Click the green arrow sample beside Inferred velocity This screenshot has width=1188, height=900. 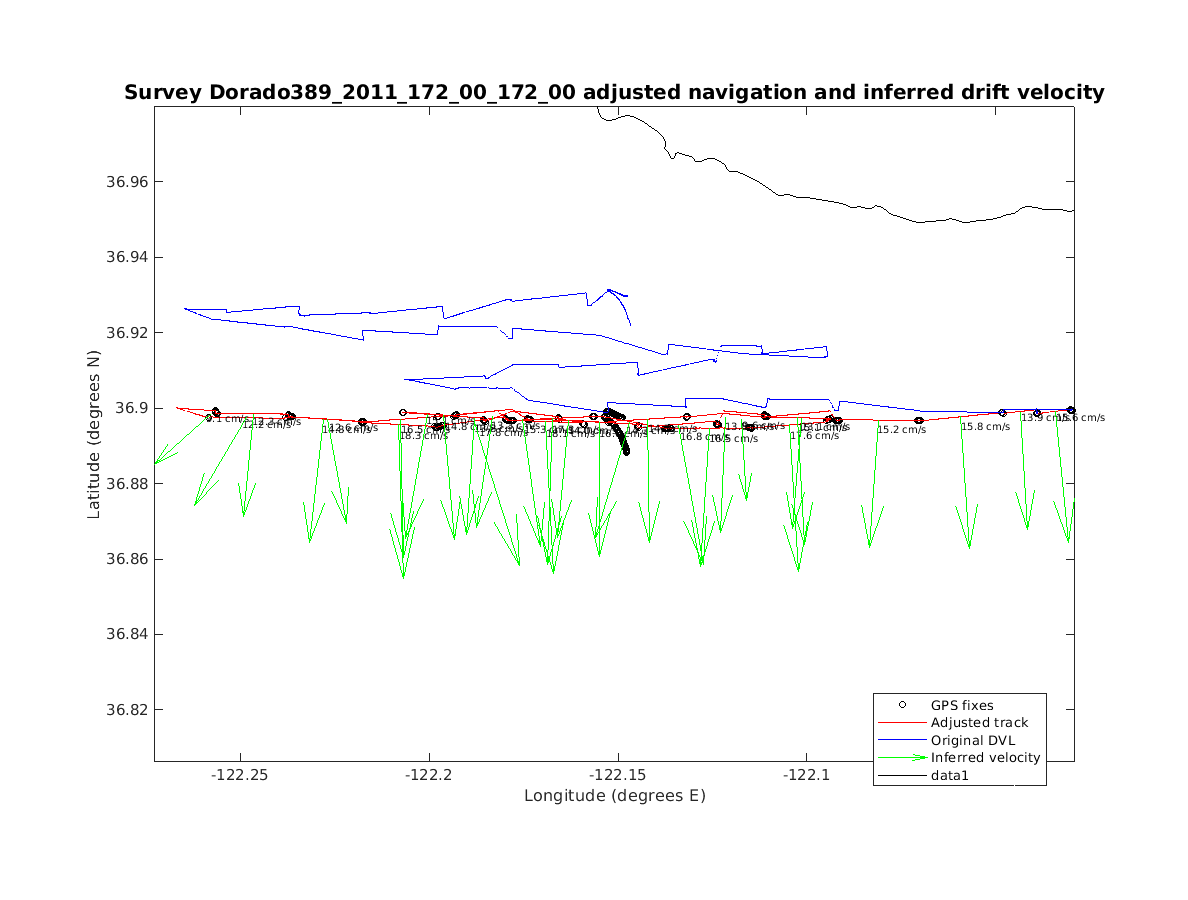point(902,758)
